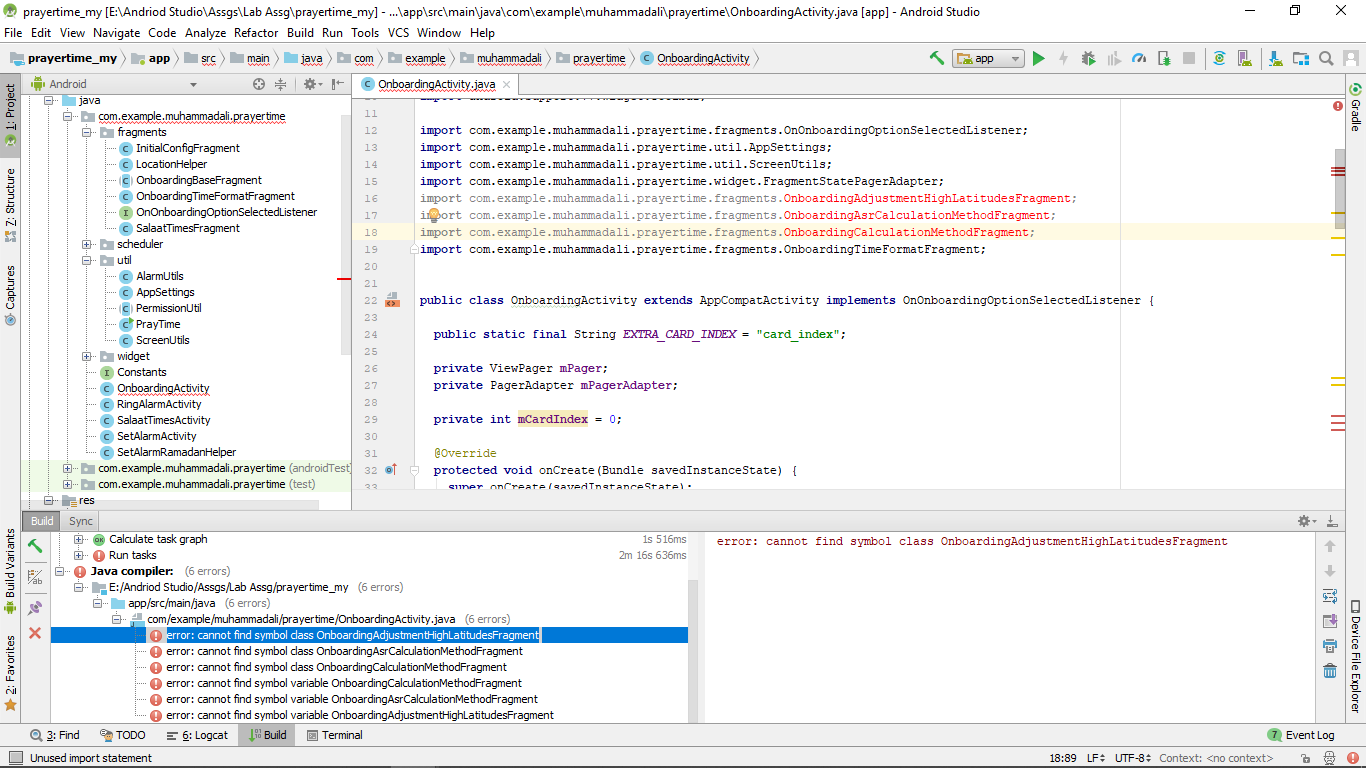Screen dimensions: 1366x768
Task: Open the Android Profiler gauge icon
Action: 1138,58
